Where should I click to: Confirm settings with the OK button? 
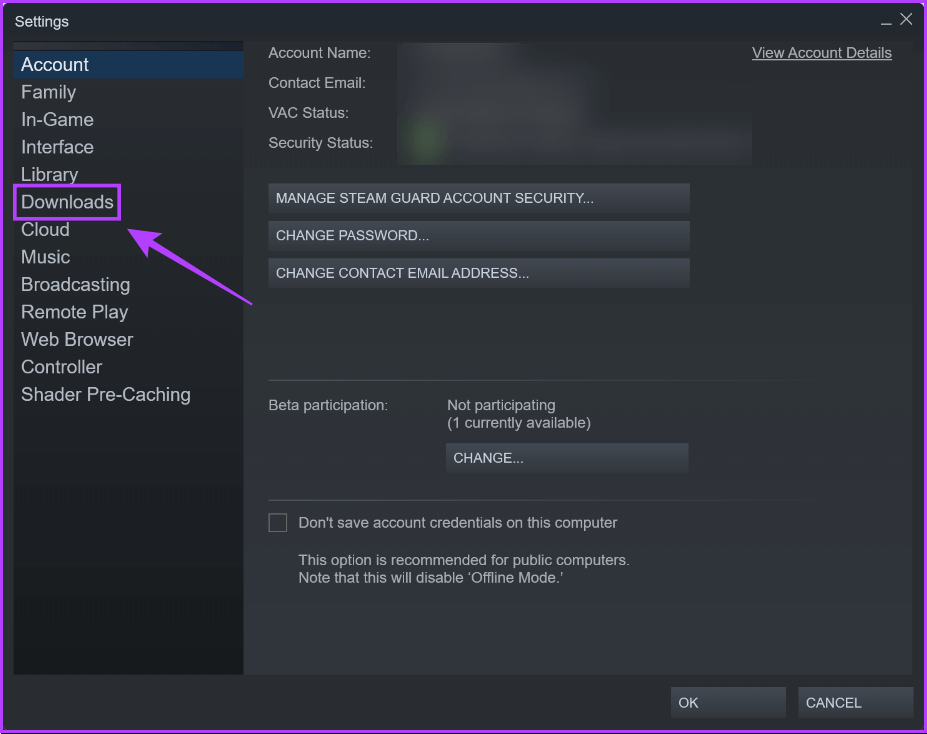[x=727, y=703]
